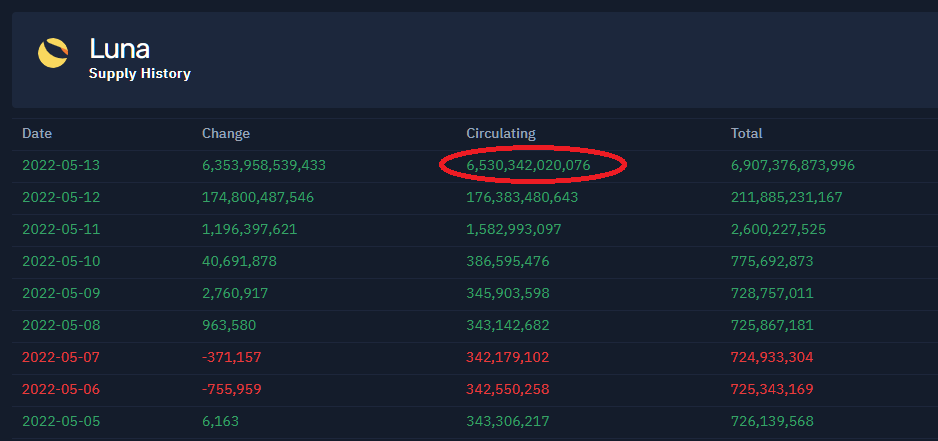Screen dimensions: 938x441
Task: Click total value 775,692,873
Action: (772, 261)
